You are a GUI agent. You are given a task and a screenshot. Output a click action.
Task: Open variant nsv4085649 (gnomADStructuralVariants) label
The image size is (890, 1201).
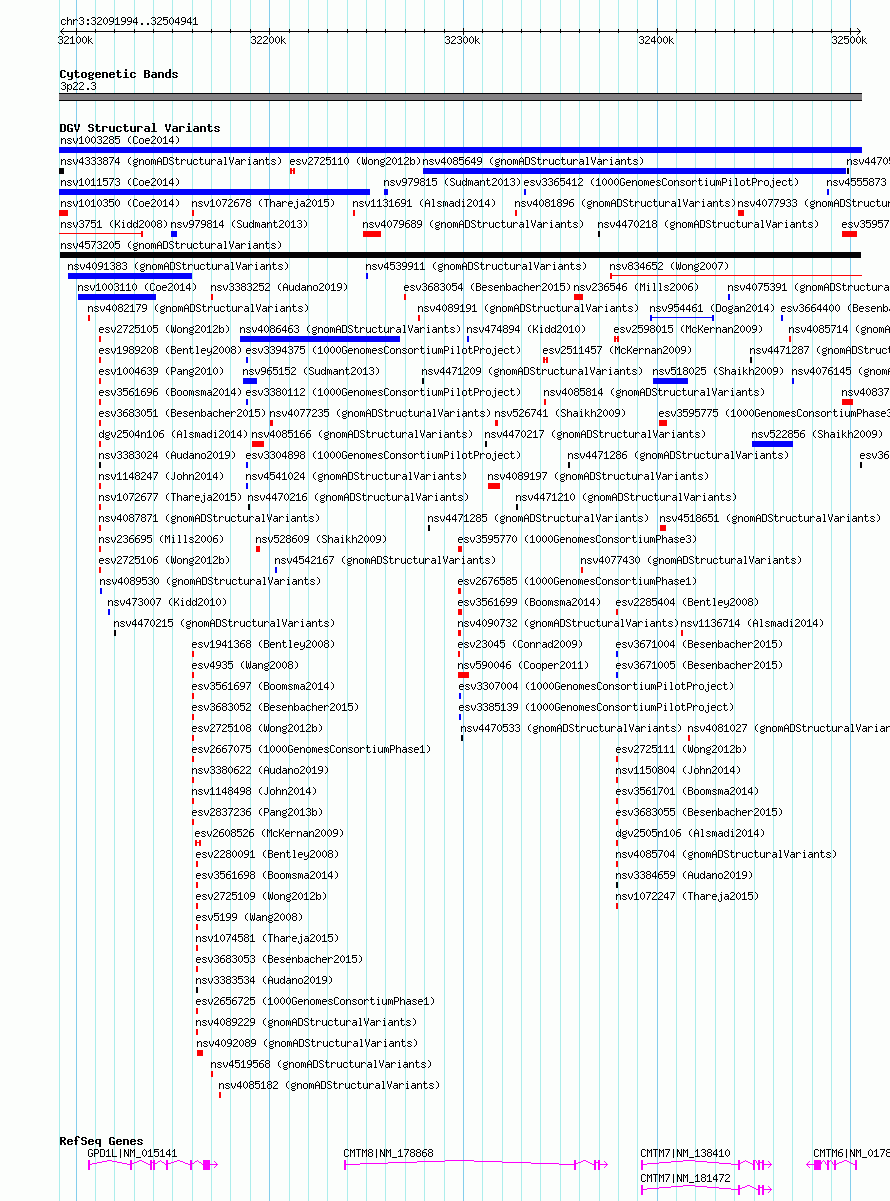pos(533,161)
